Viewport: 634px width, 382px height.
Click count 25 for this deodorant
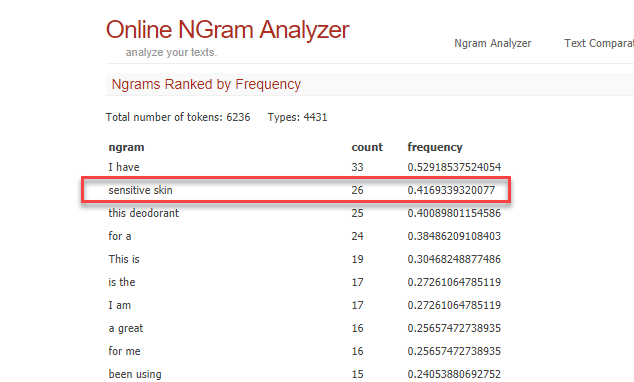[357, 213]
